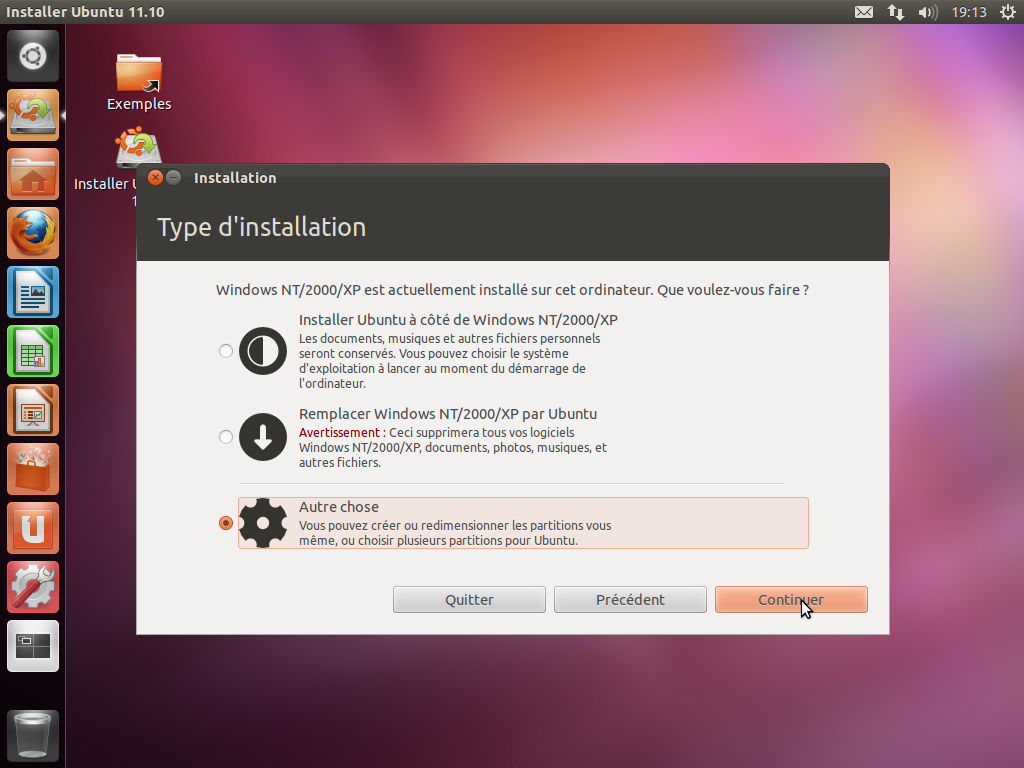Select the Autre chose option
This screenshot has height=768, width=1024.
pos(226,523)
